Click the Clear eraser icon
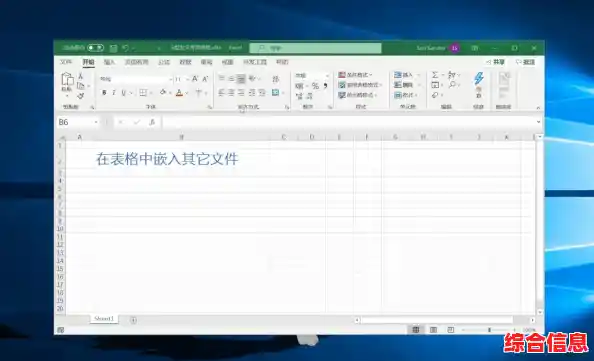 point(435,95)
